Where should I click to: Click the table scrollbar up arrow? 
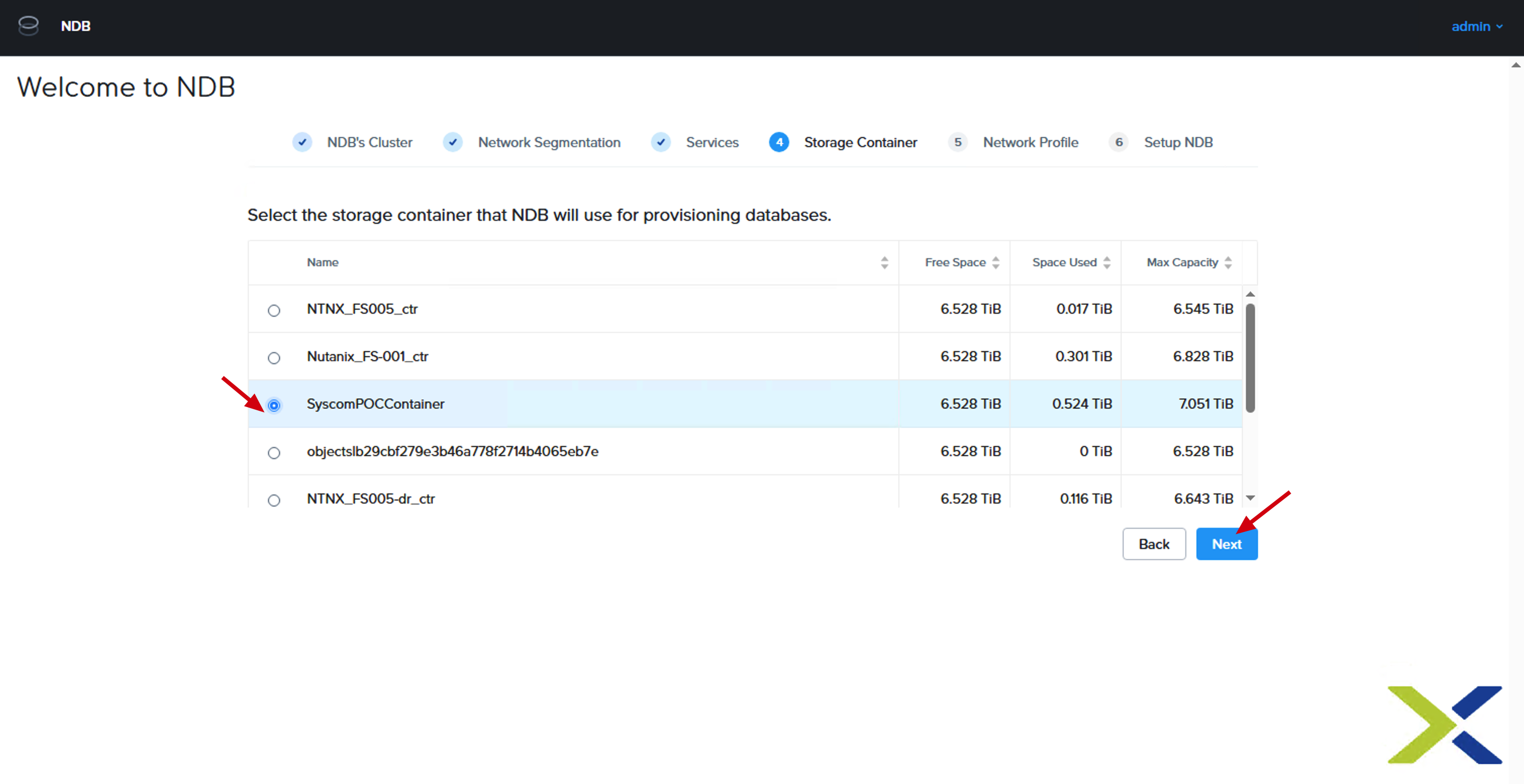coord(1250,295)
